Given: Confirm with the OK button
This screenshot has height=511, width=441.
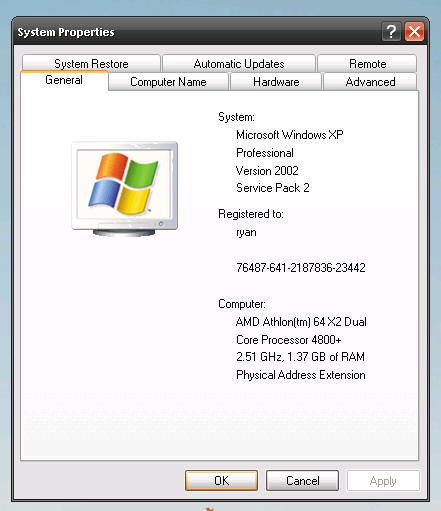Looking at the screenshot, I should click(221, 480).
